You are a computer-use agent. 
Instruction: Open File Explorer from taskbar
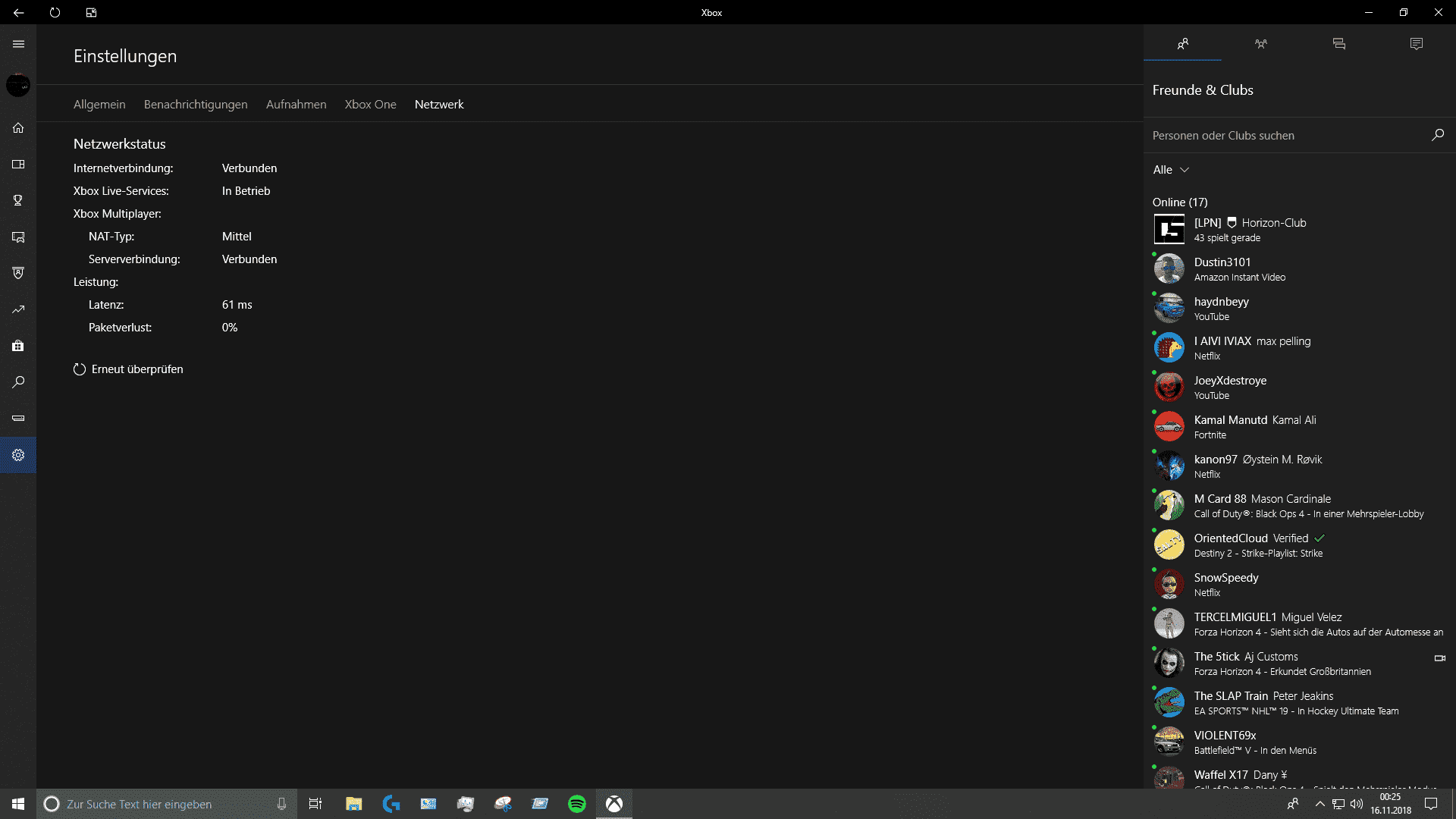(353, 804)
